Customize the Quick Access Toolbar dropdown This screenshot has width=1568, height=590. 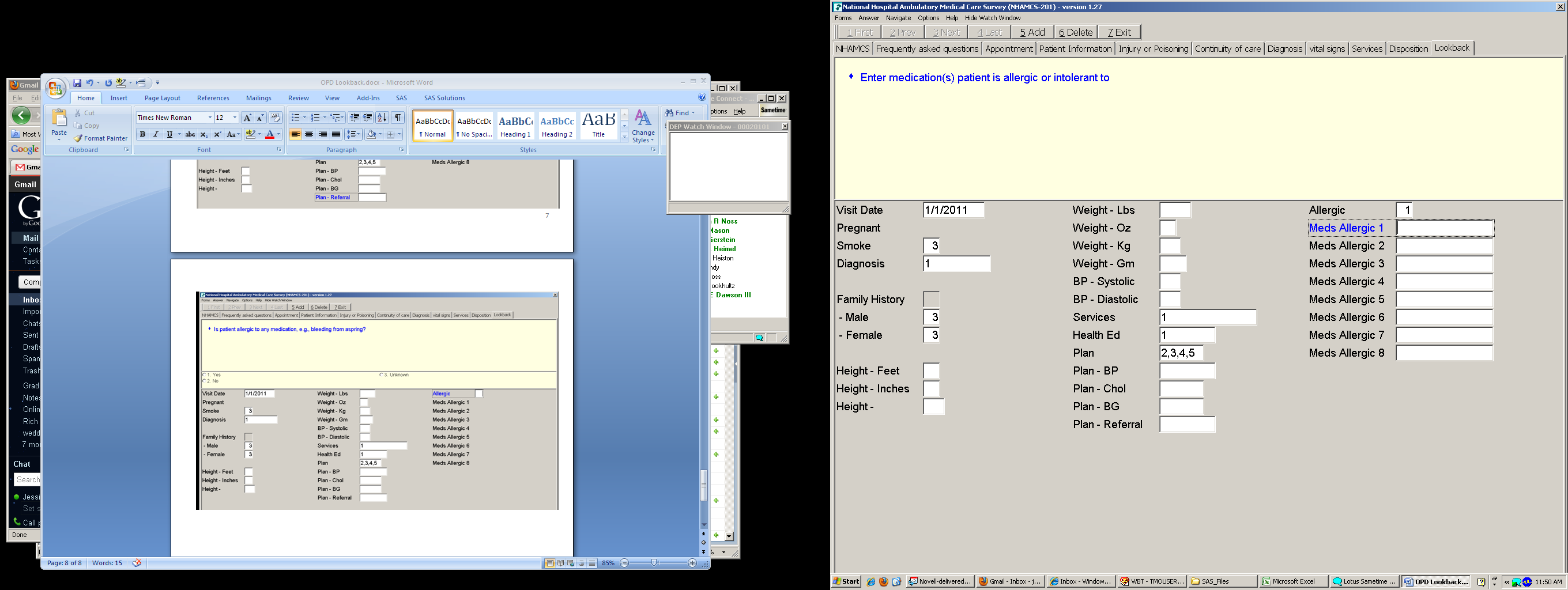pos(157,83)
